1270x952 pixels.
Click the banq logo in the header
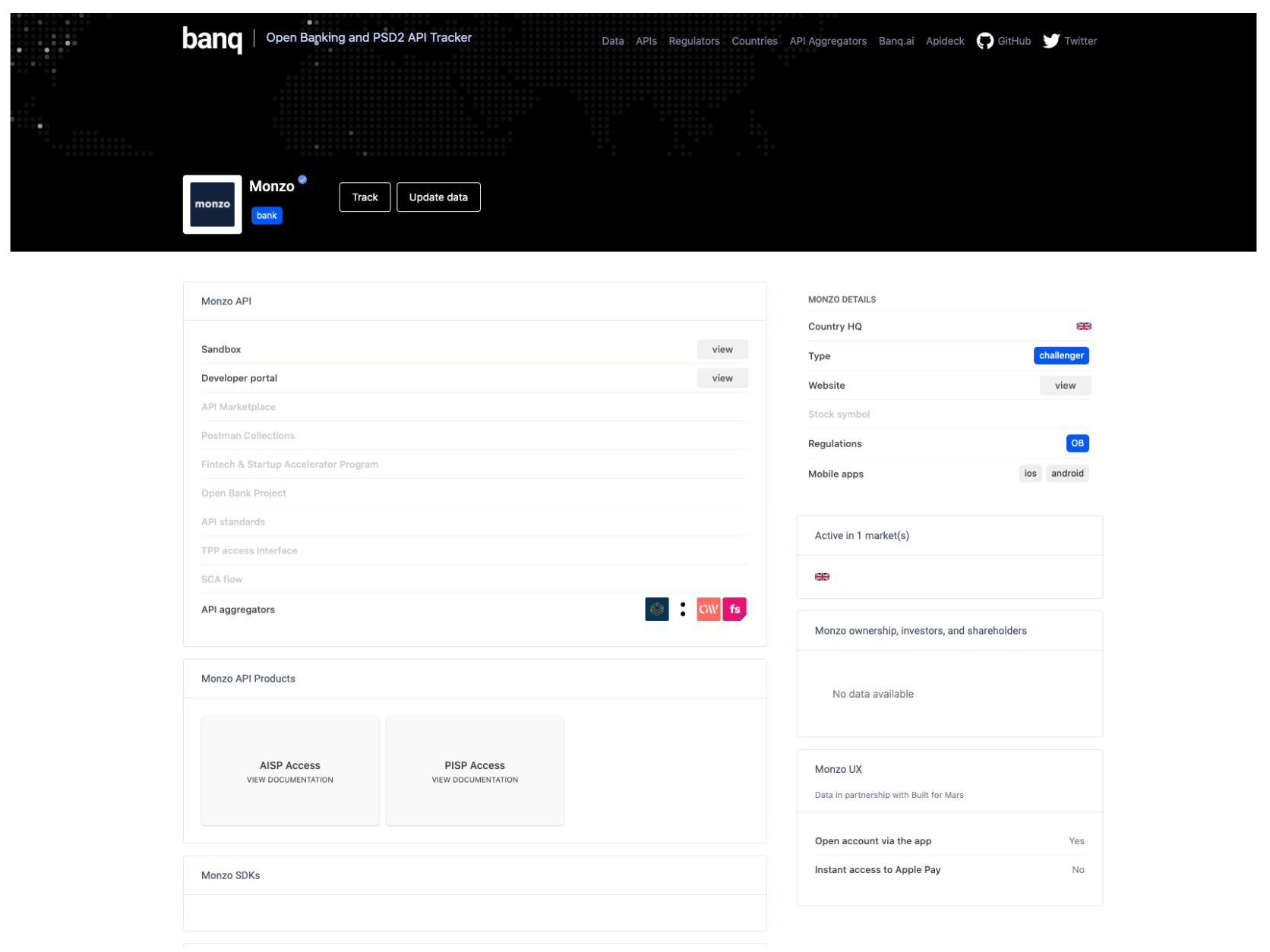tap(212, 39)
